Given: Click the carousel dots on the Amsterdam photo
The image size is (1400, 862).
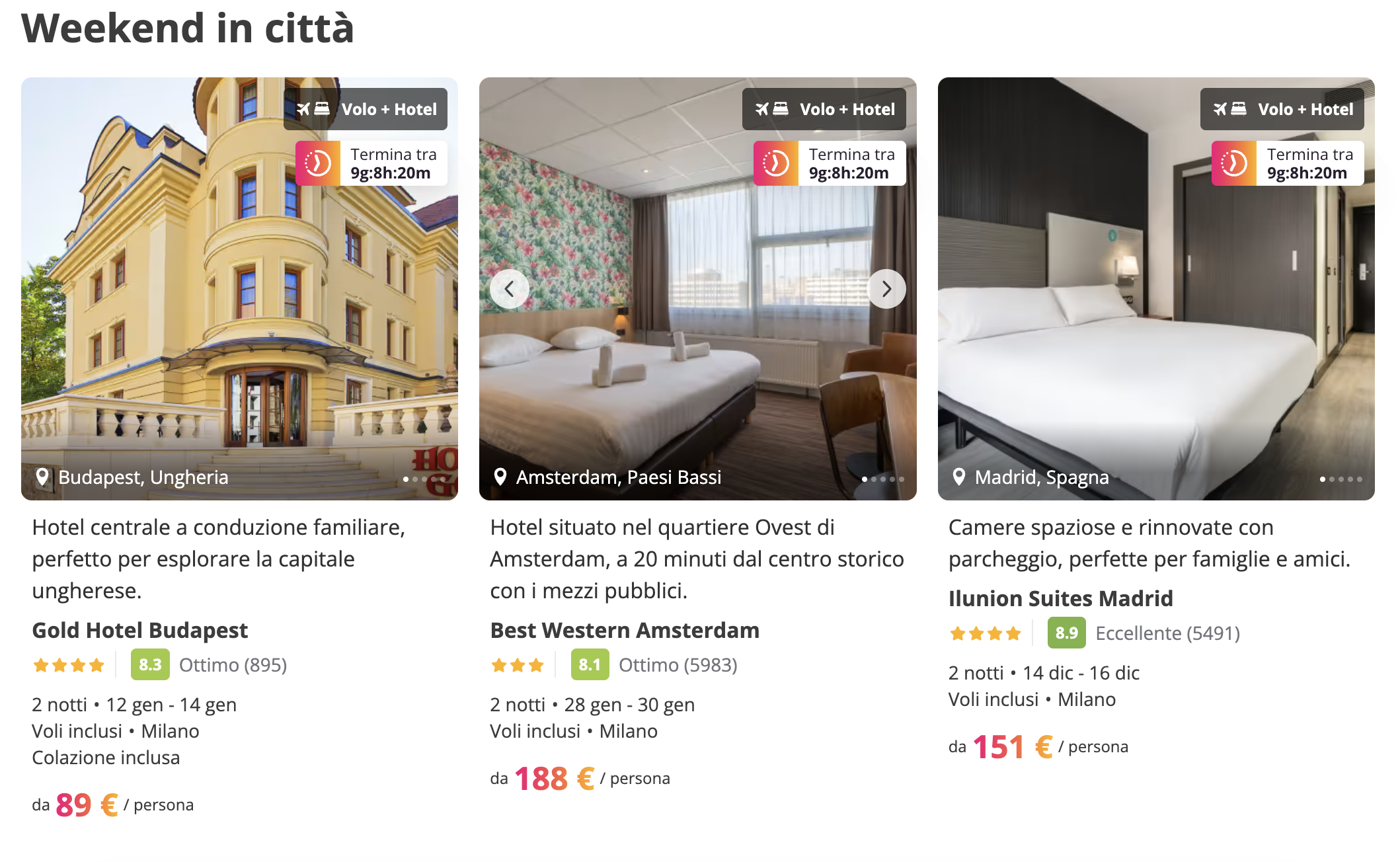Looking at the screenshot, I should click(x=882, y=479).
